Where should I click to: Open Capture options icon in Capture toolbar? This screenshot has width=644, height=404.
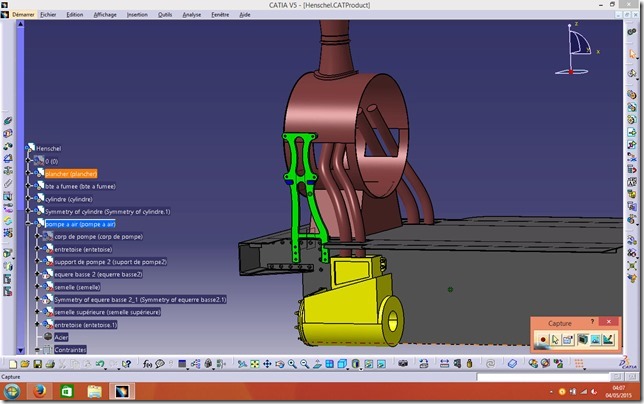pyautogui.click(x=568, y=340)
